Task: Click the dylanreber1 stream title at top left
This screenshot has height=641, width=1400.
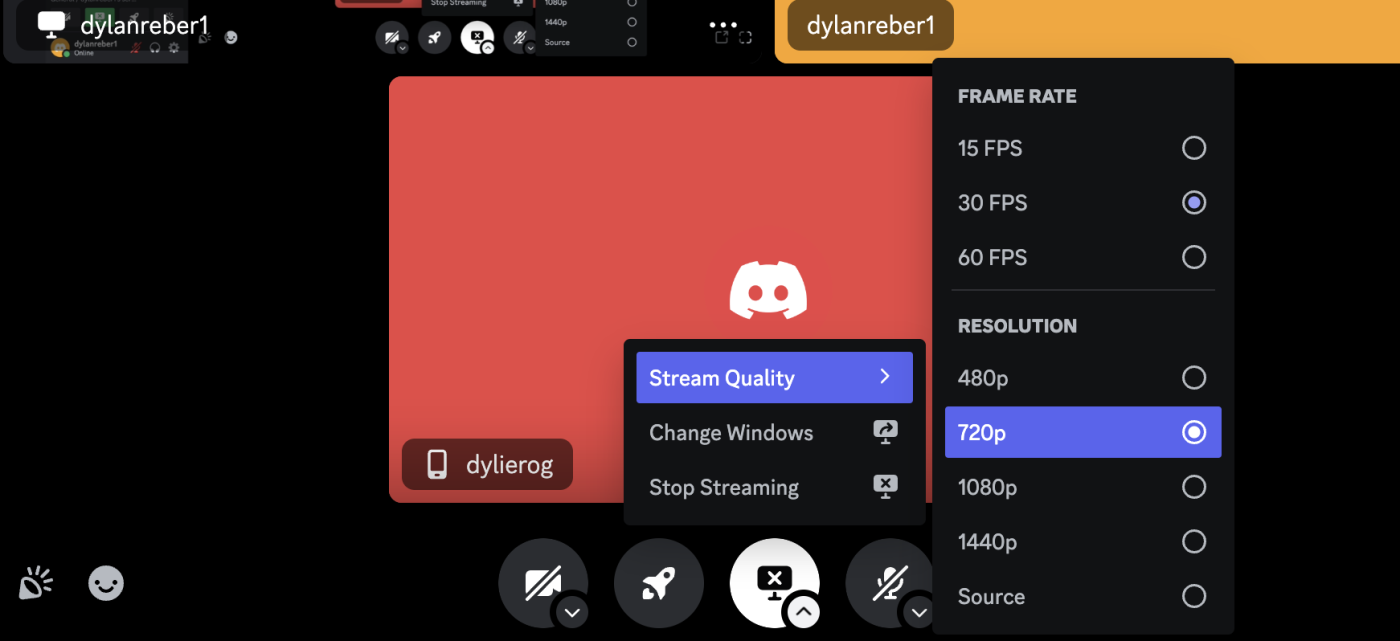Action: 144,25
